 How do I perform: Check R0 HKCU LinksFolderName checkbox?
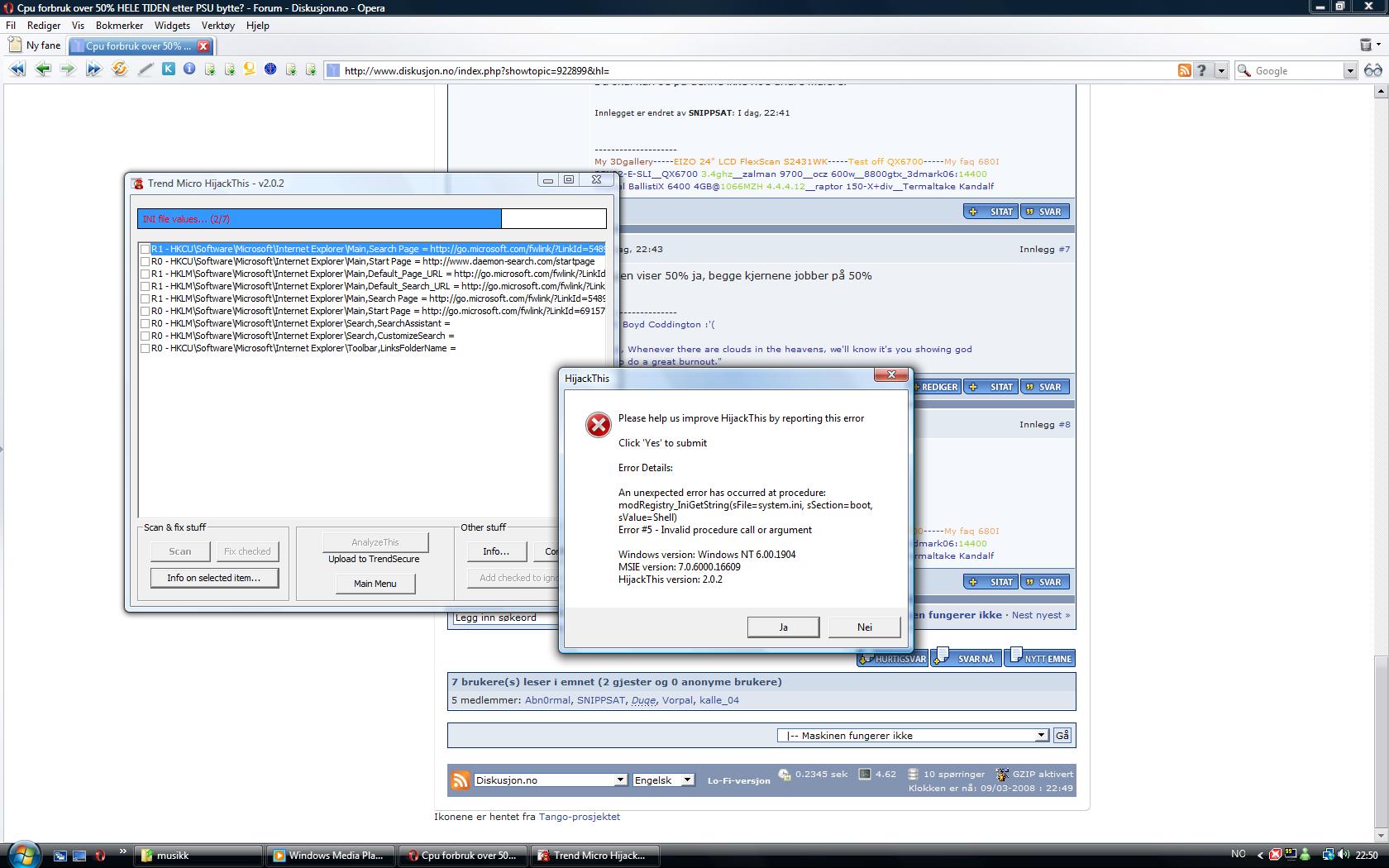coord(146,348)
